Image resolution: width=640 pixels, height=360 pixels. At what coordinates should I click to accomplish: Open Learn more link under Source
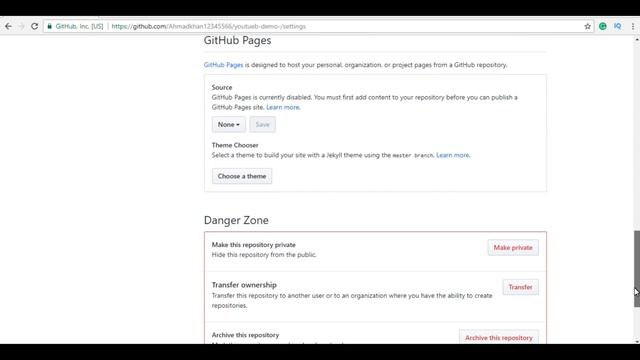[283, 107]
